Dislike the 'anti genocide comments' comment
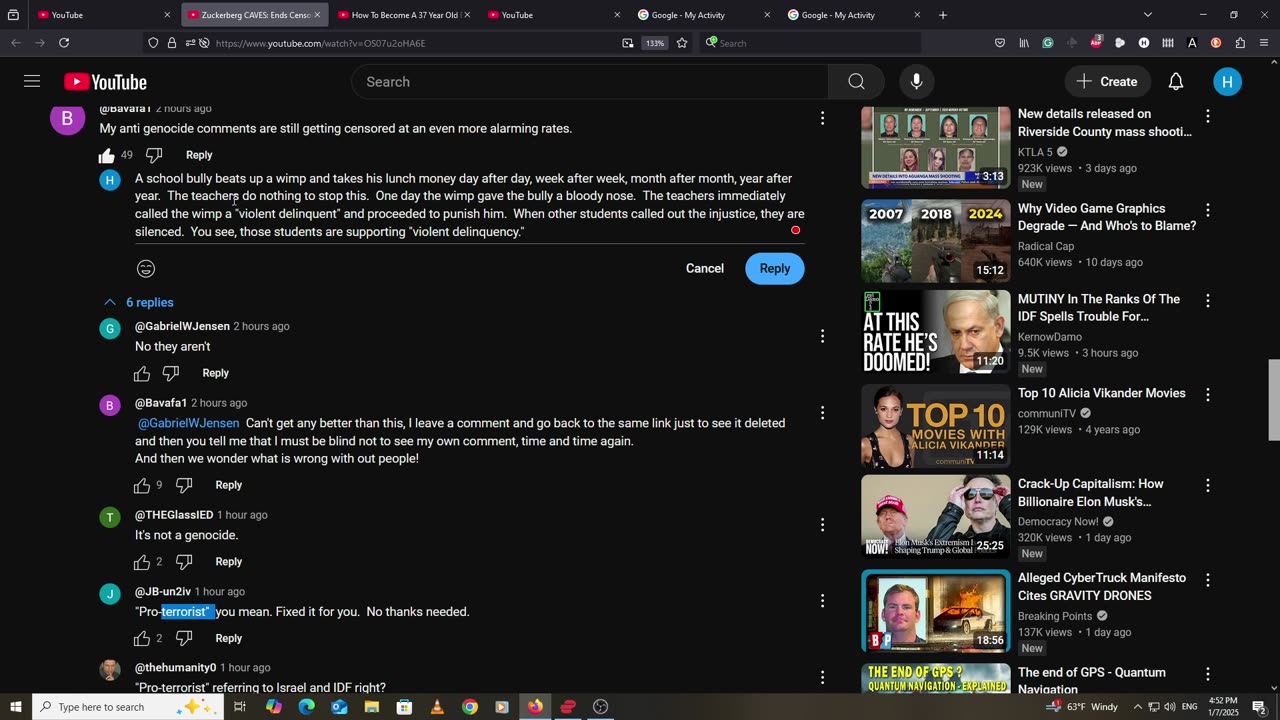Viewport: 1280px width, 720px height. point(154,155)
